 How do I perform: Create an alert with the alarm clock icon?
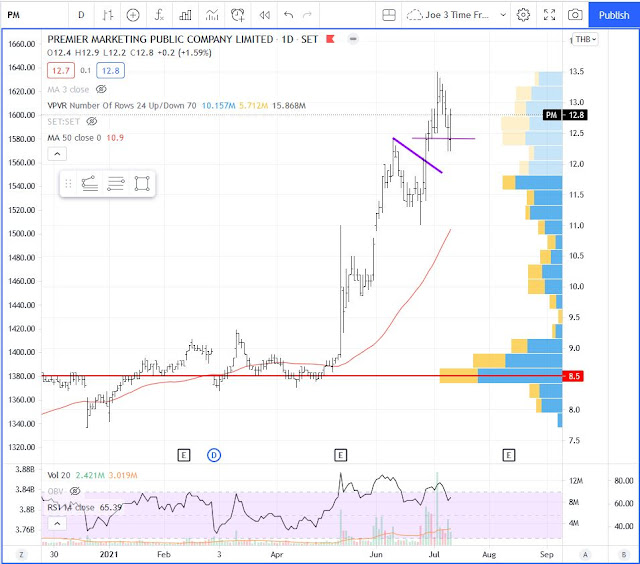tap(238, 15)
